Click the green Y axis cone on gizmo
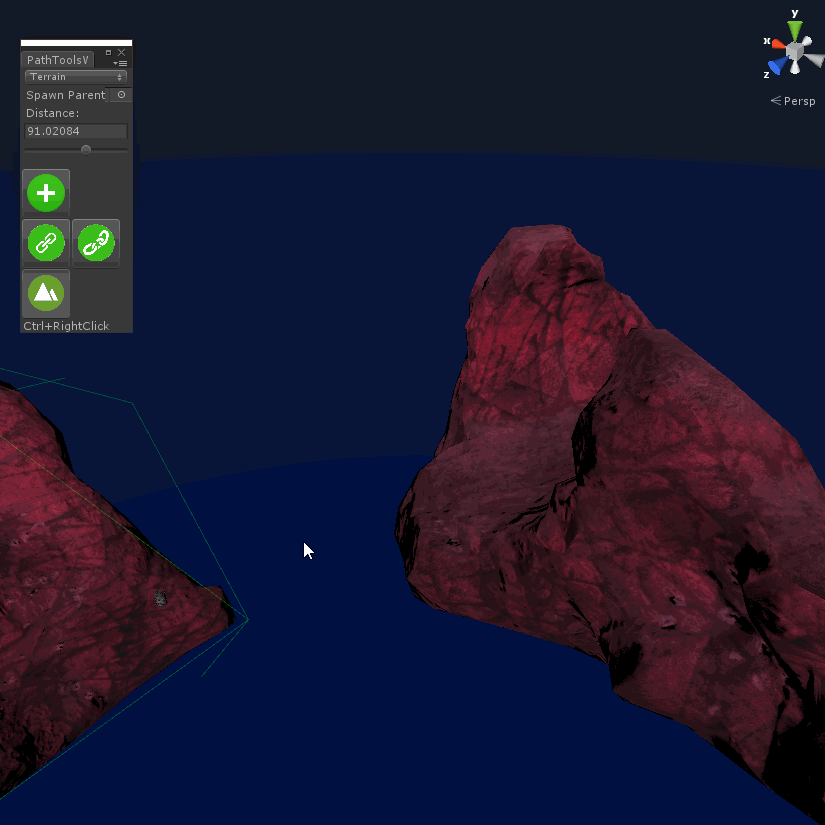The width and height of the screenshot is (825, 825). [795, 30]
